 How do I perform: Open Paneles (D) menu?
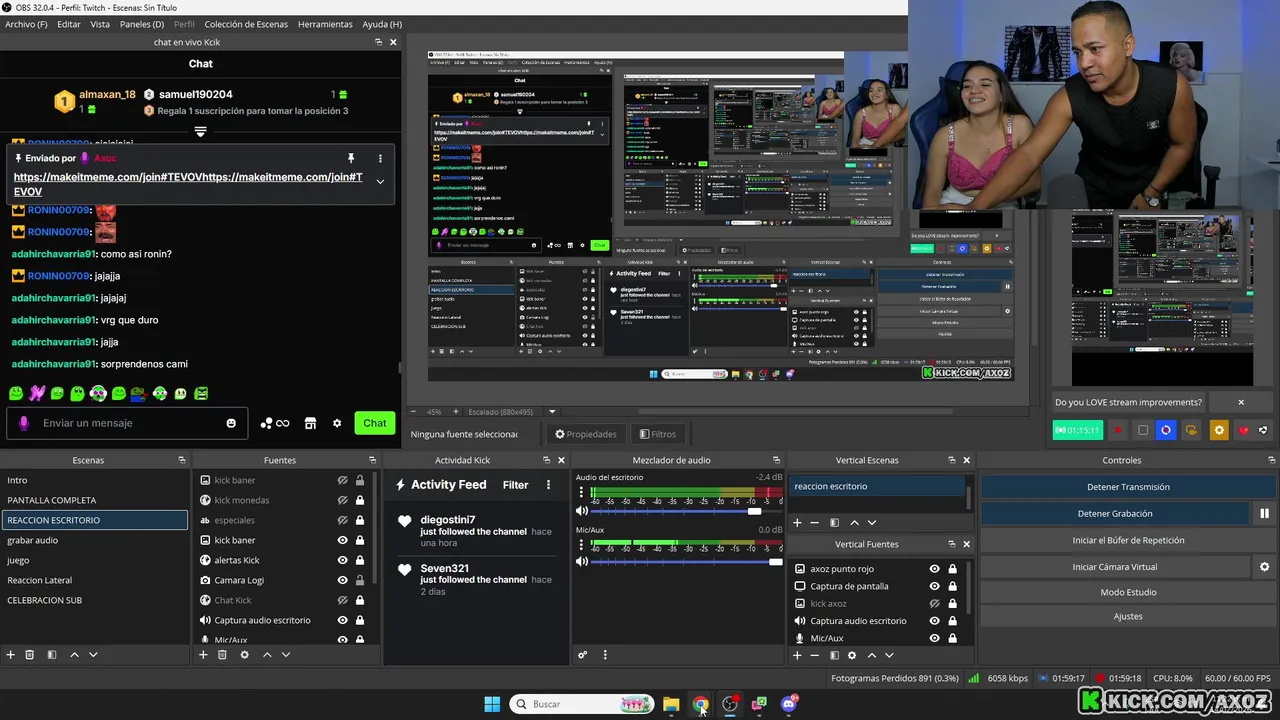[142, 24]
